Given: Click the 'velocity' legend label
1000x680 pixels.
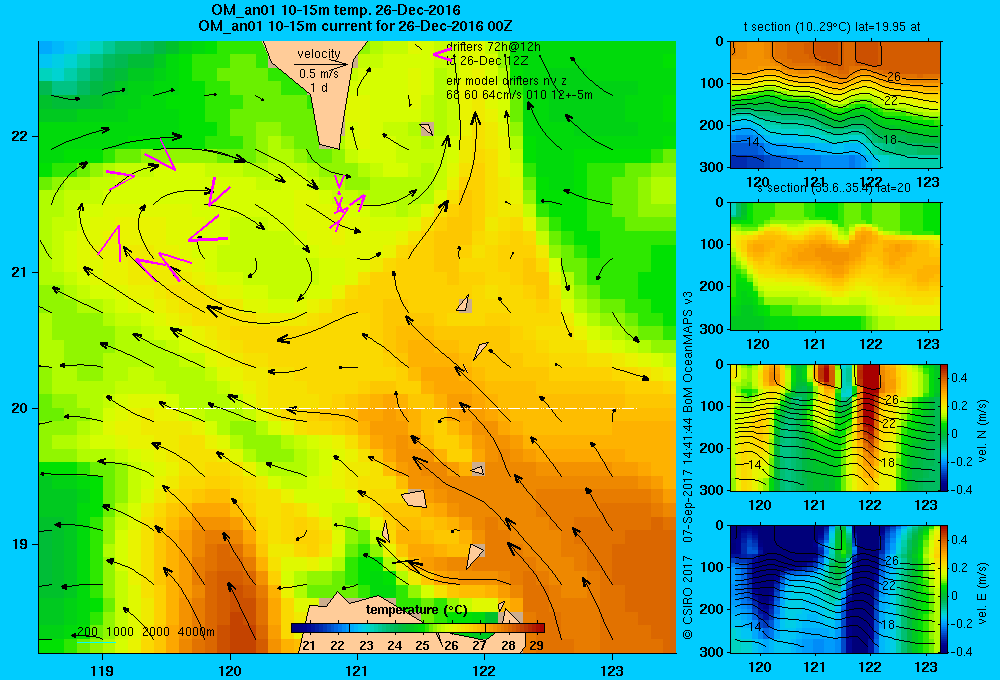Looking at the screenshot, I should [x=319, y=54].
